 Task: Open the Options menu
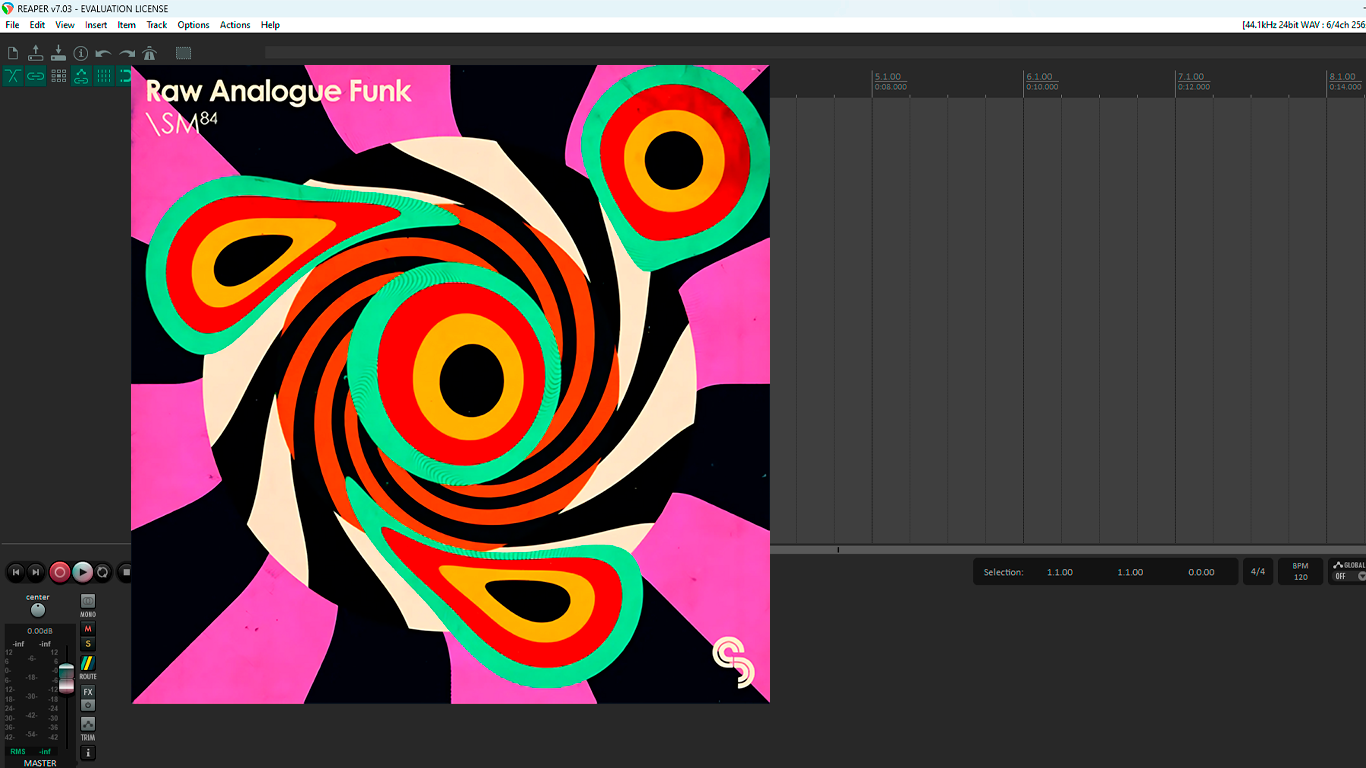click(x=193, y=25)
